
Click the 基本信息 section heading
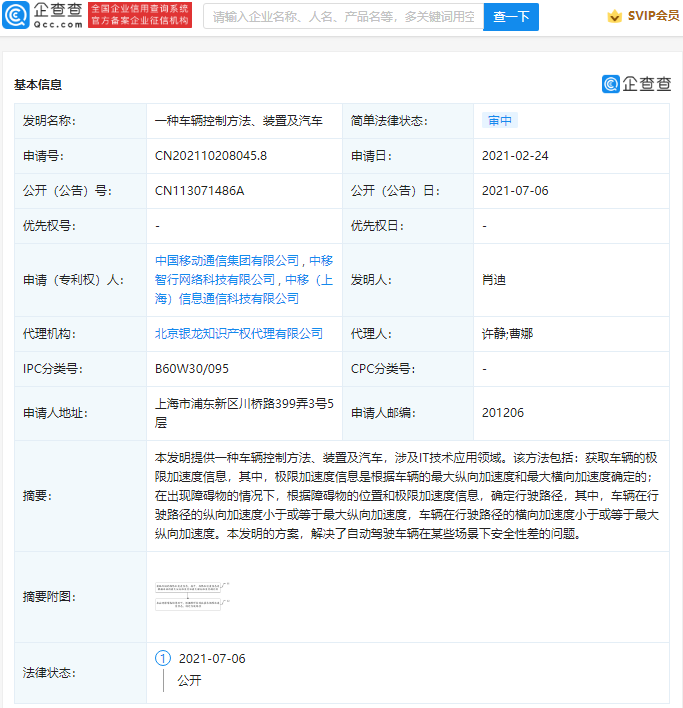click(x=38, y=85)
